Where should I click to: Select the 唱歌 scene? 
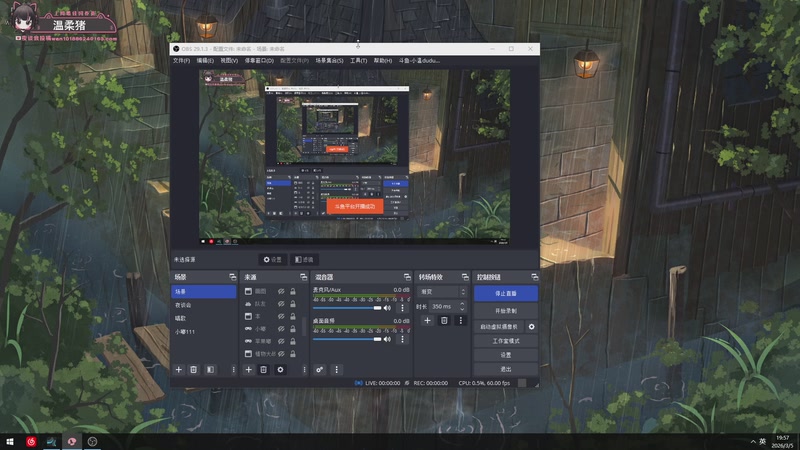203,318
